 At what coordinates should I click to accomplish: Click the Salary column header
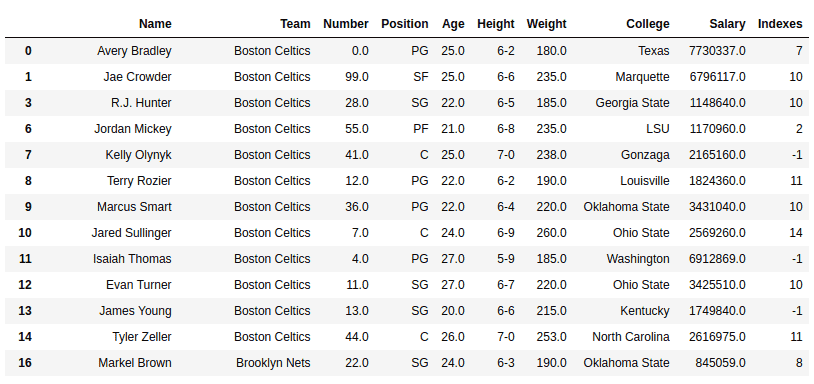727,24
